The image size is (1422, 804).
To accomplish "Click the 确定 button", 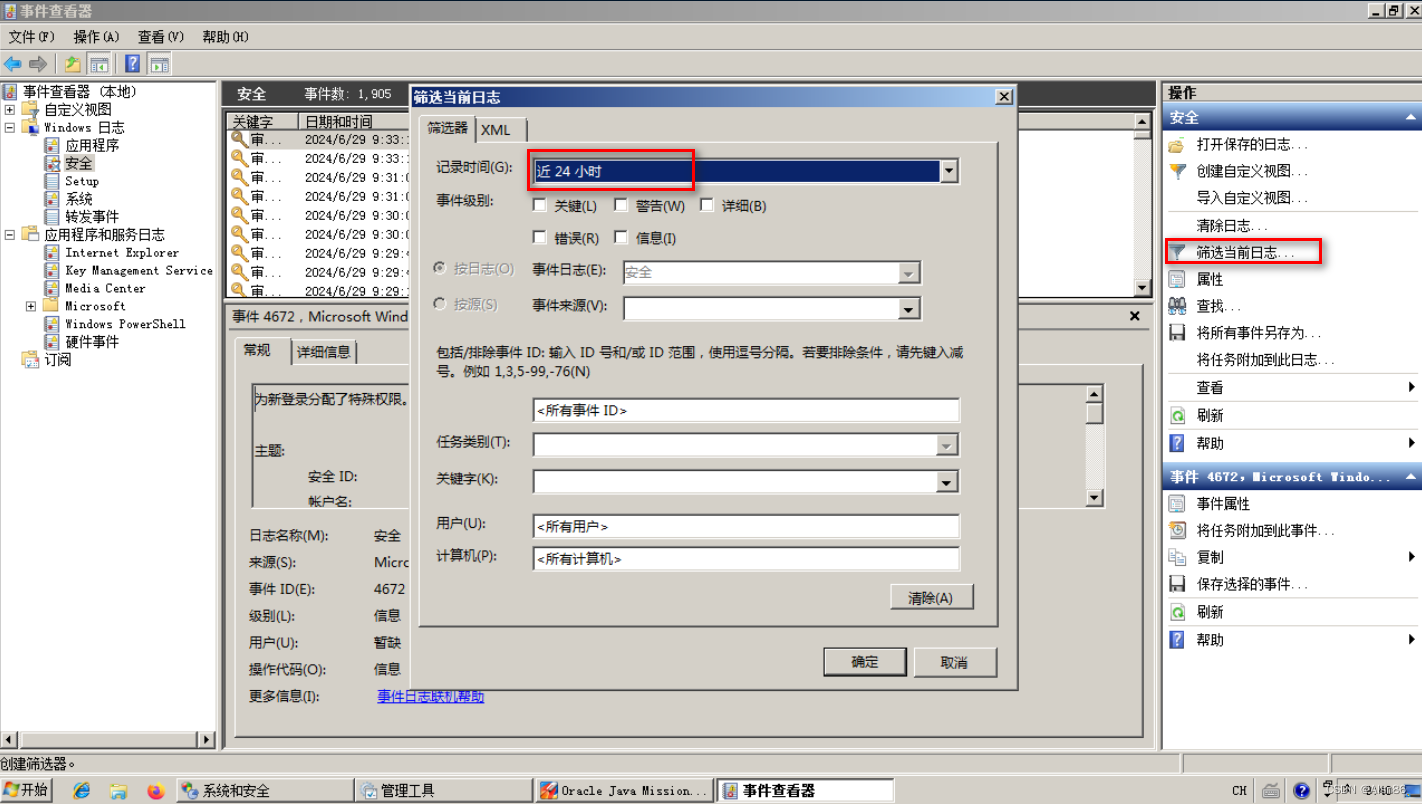I will point(865,662).
